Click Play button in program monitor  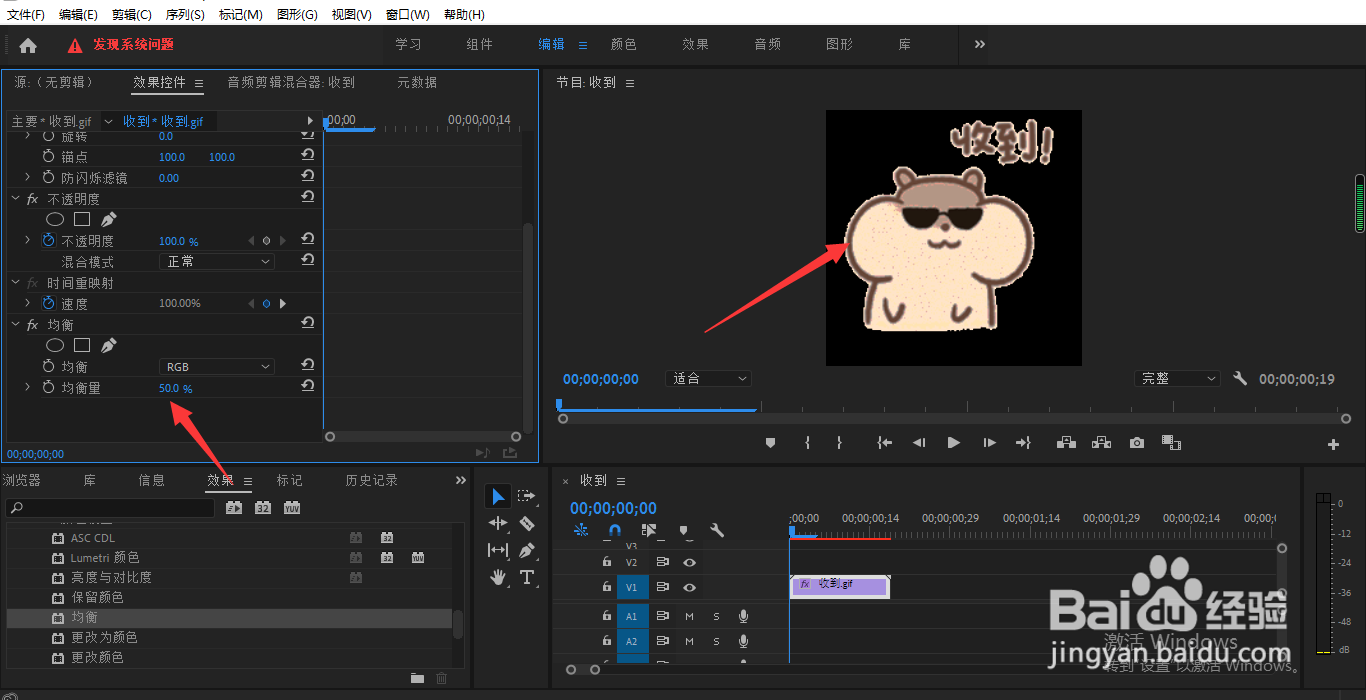point(953,443)
